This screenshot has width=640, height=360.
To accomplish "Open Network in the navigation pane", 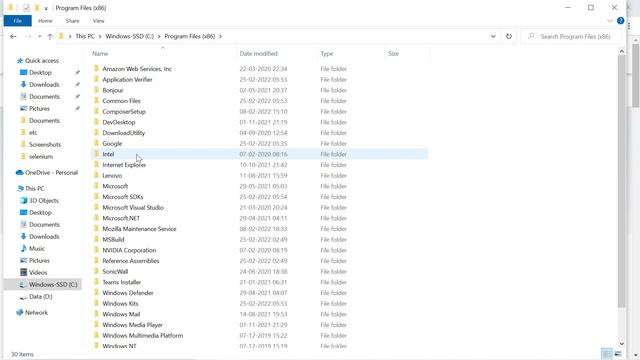I will (36, 313).
